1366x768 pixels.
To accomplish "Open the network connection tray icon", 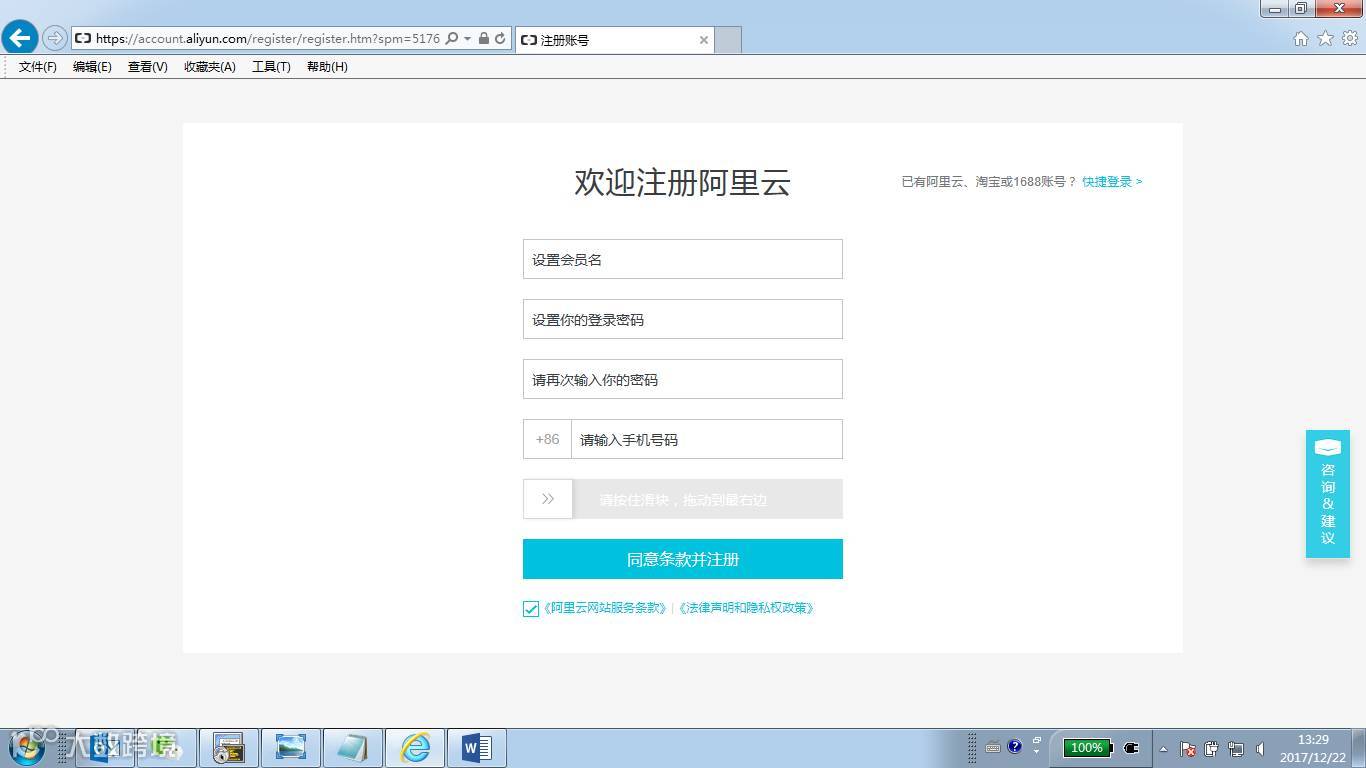I will [x=1236, y=749].
